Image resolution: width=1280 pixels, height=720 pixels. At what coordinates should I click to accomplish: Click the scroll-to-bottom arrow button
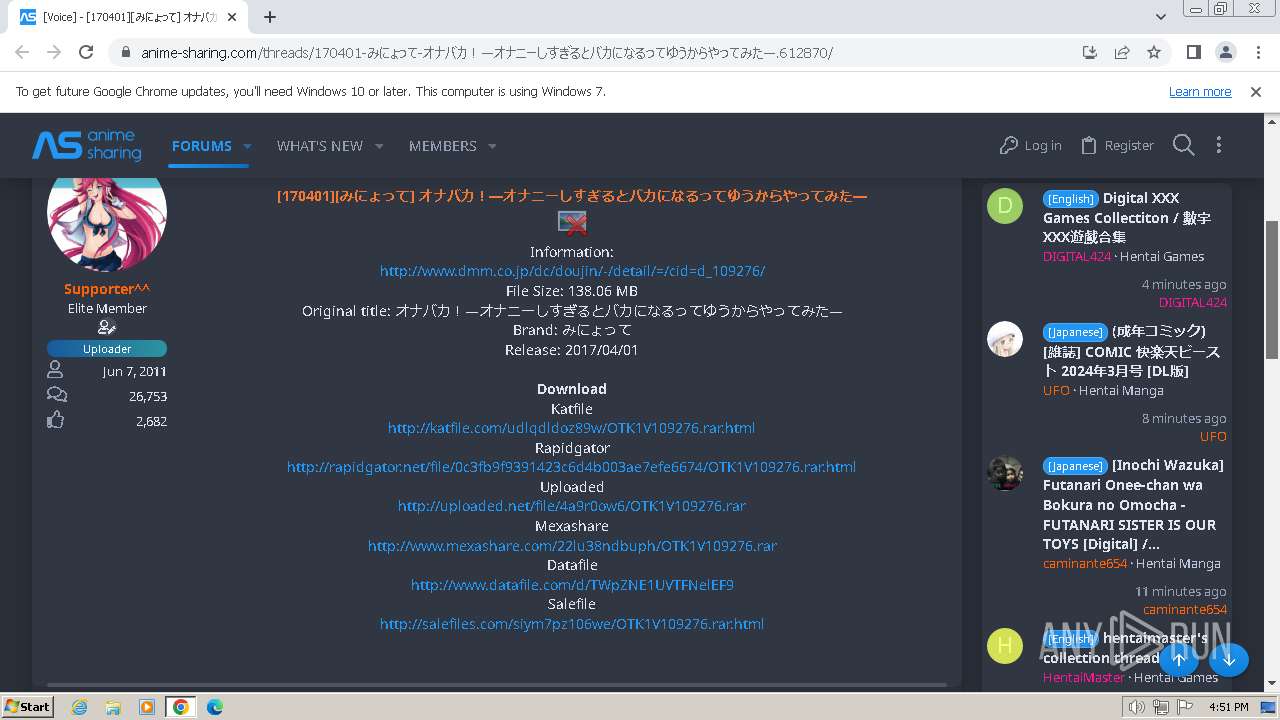pyautogui.click(x=1229, y=659)
